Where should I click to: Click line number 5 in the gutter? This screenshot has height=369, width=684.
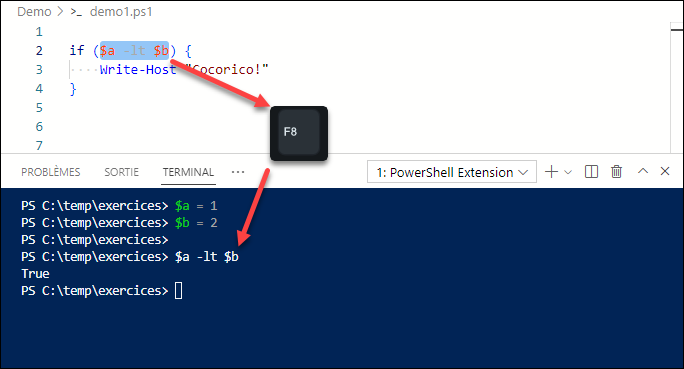pos(39,108)
